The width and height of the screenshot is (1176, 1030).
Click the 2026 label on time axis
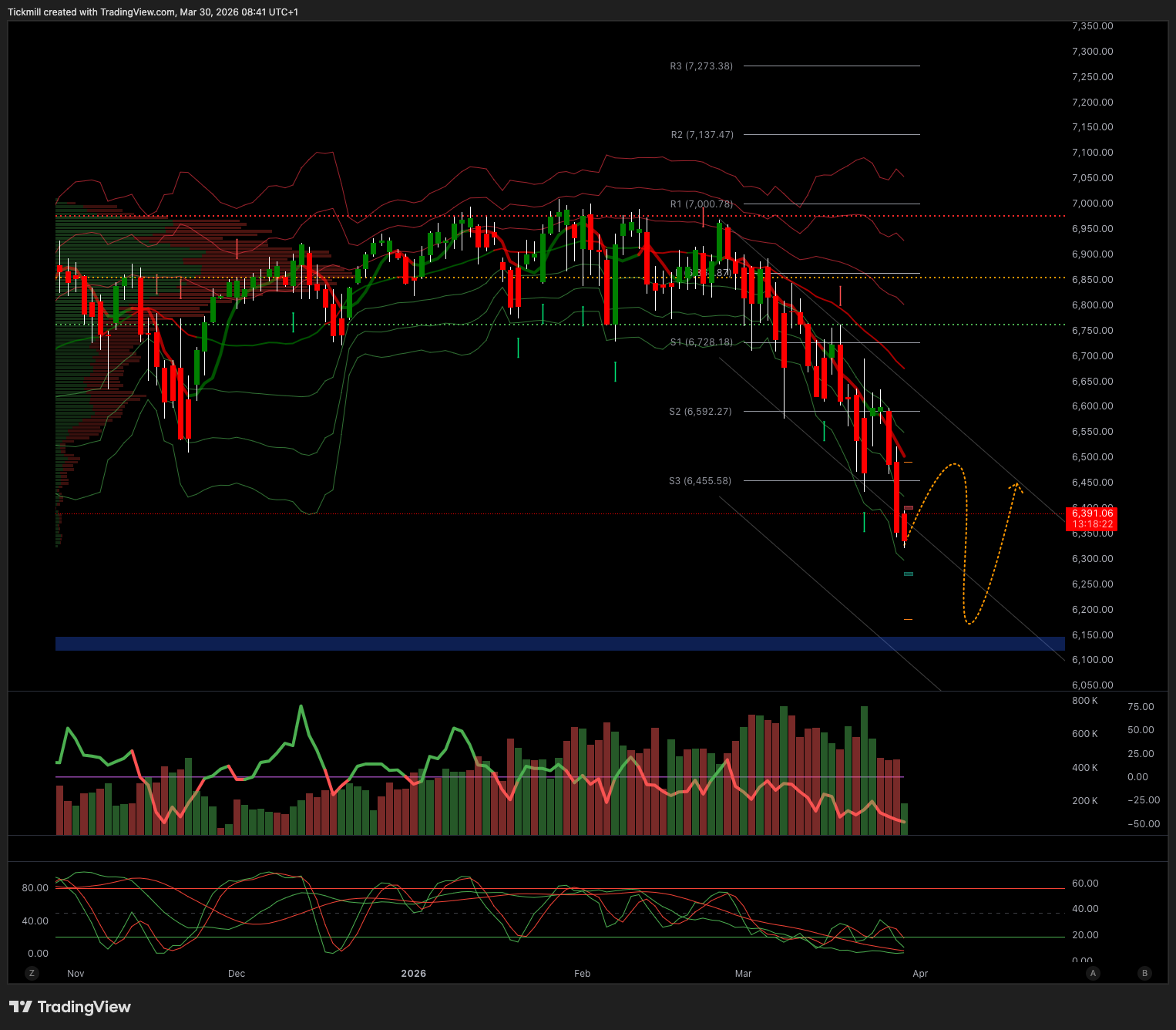(414, 973)
